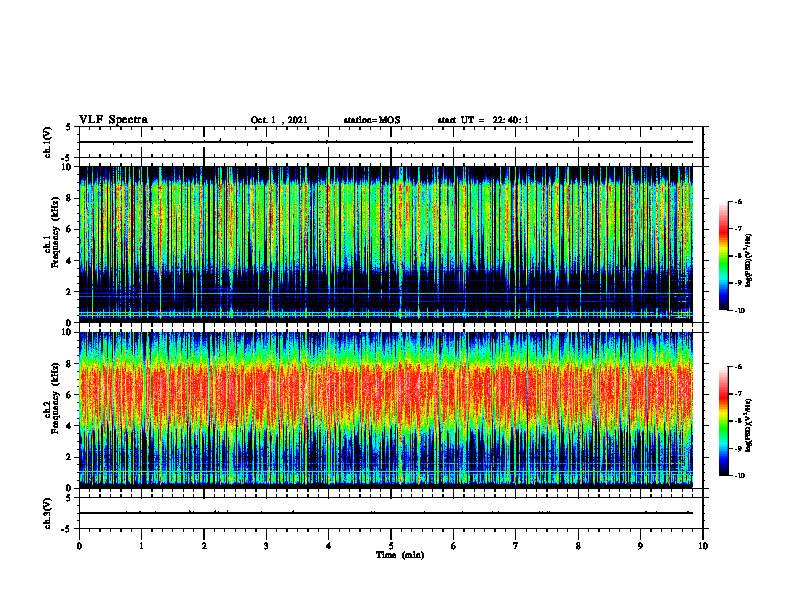Click the "-6" label on the ch.1 color bar
792x612 pixels.
[738, 202]
